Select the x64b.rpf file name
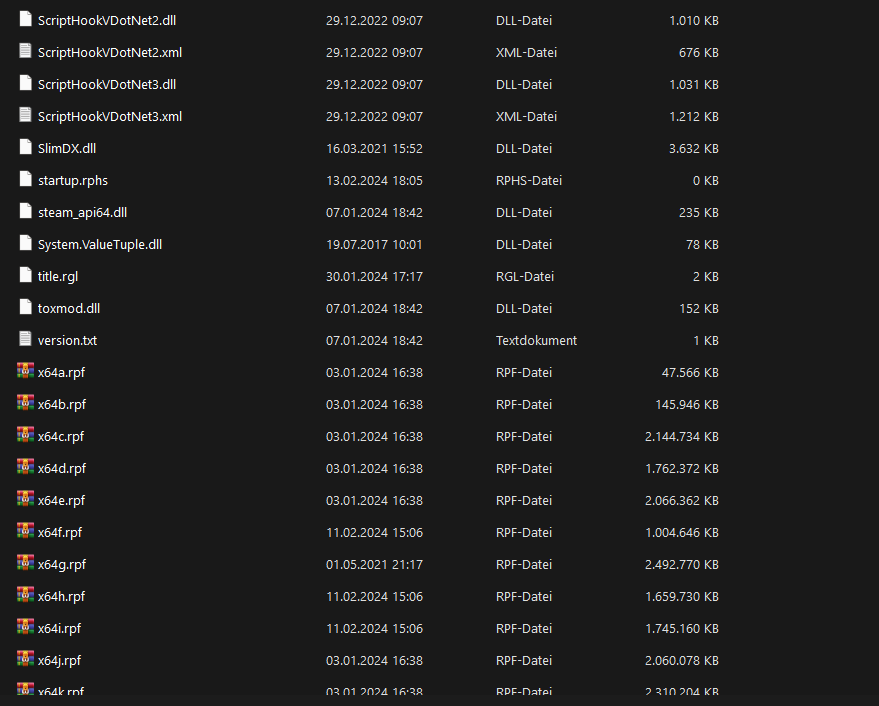Viewport: 879px width, 706px height. pos(62,404)
